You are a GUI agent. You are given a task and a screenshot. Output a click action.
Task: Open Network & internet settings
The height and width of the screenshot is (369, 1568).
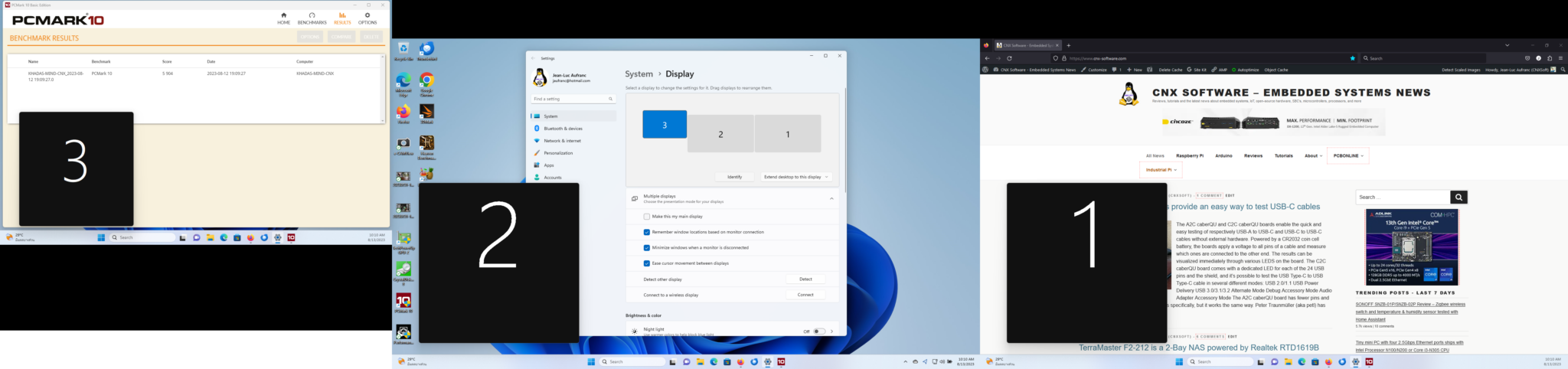pos(573,141)
